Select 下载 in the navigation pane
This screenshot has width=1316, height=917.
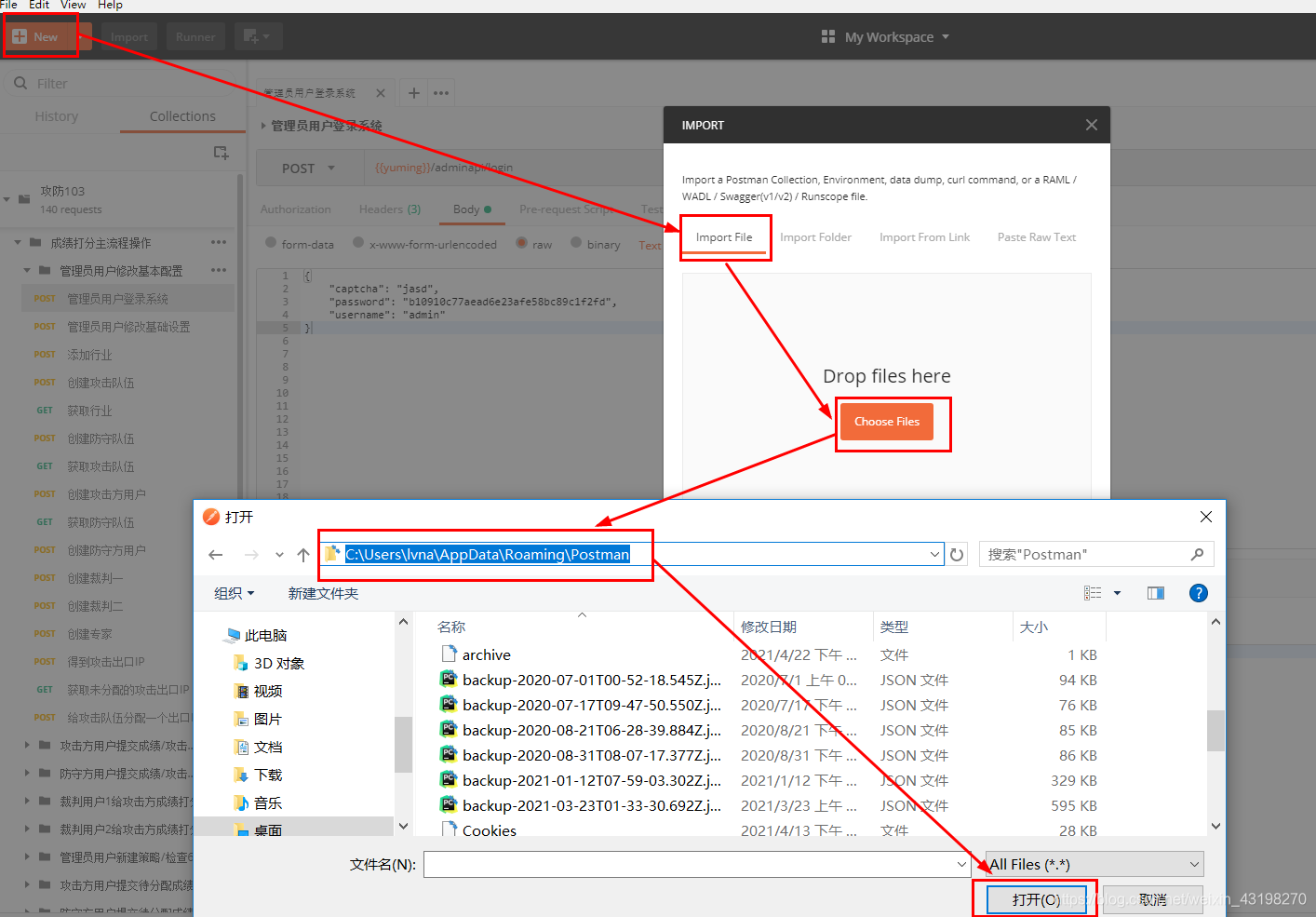pyautogui.click(x=258, y=775)
